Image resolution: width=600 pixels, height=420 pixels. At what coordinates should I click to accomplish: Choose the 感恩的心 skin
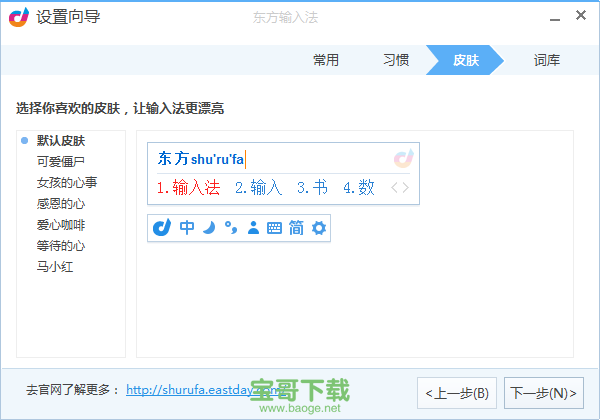pyautogui.click(x=61, y=204)
